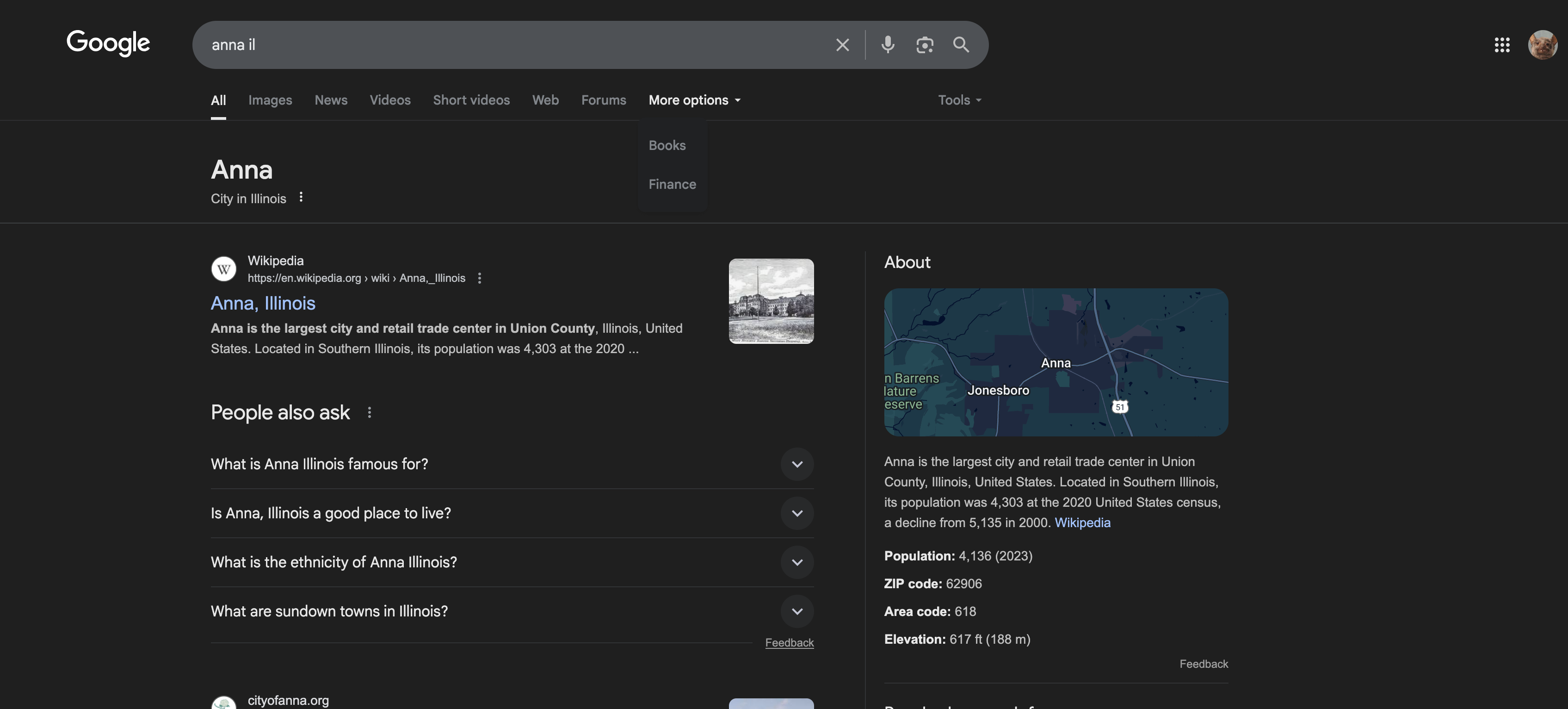Viewport: 1568px width, 709px height.
Task: Collapse the More options dropdown
Action: [694, 100]
